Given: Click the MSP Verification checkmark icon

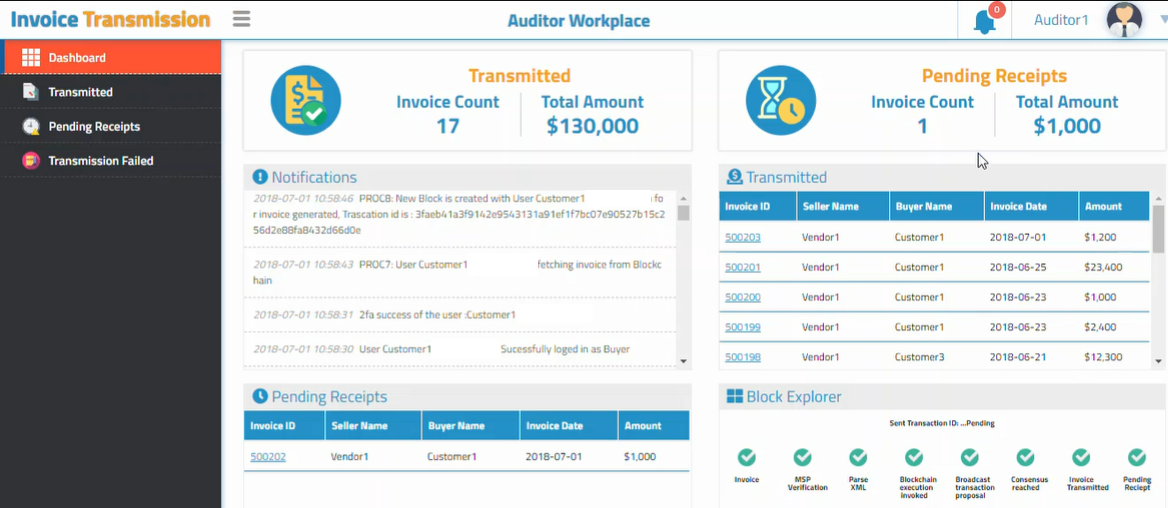Looking at the screenshot, I should (x=802, y=457).
